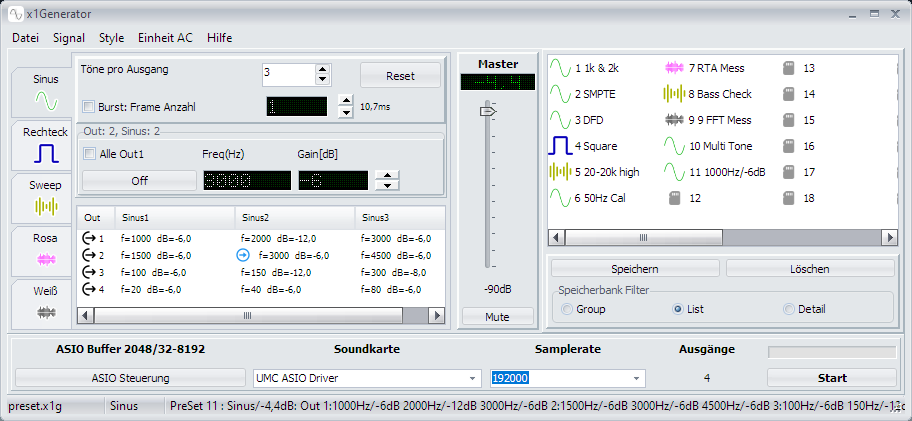Pick the Rosa pink noise icon
This screenshot has height=421, width=912.
[45, 258]
